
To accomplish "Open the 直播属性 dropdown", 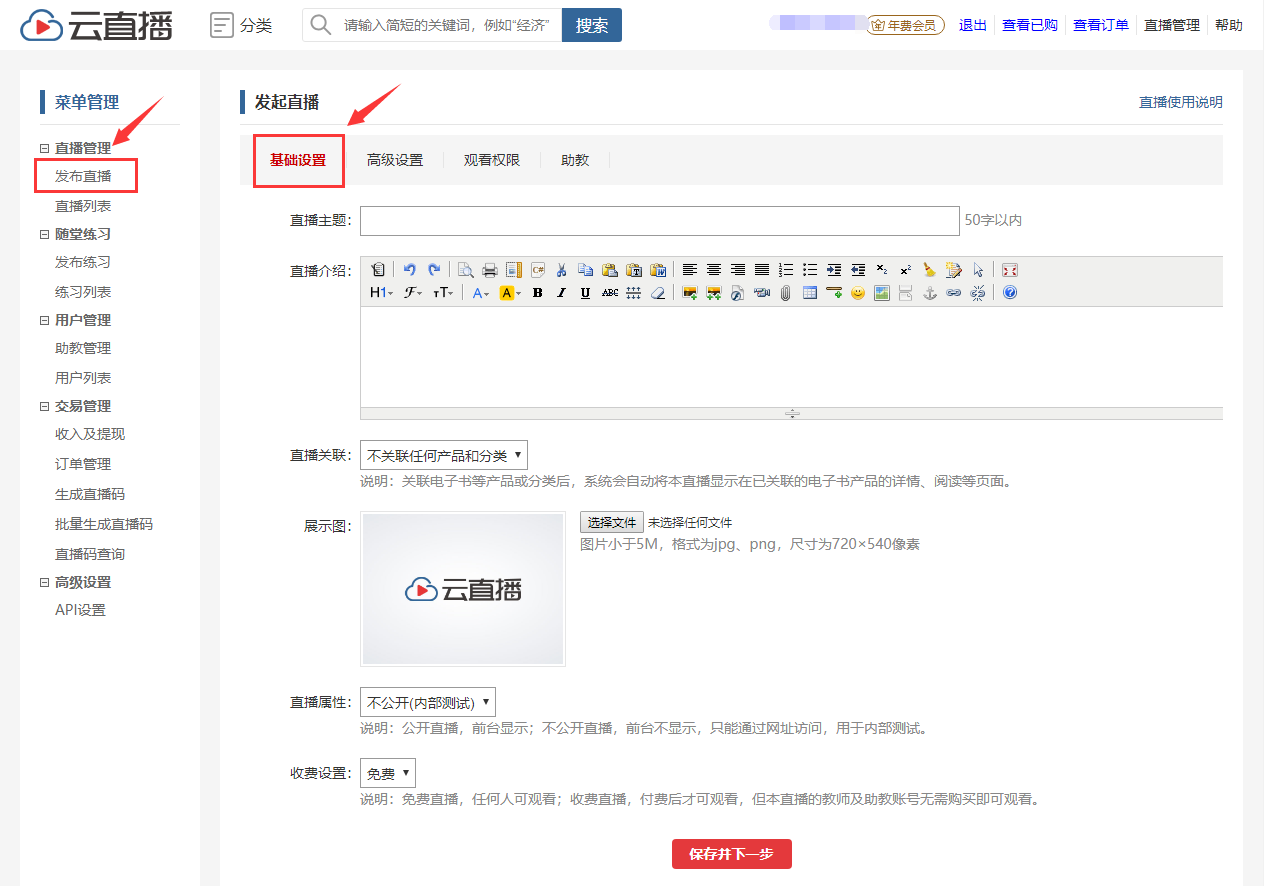I will coord(427,702).
